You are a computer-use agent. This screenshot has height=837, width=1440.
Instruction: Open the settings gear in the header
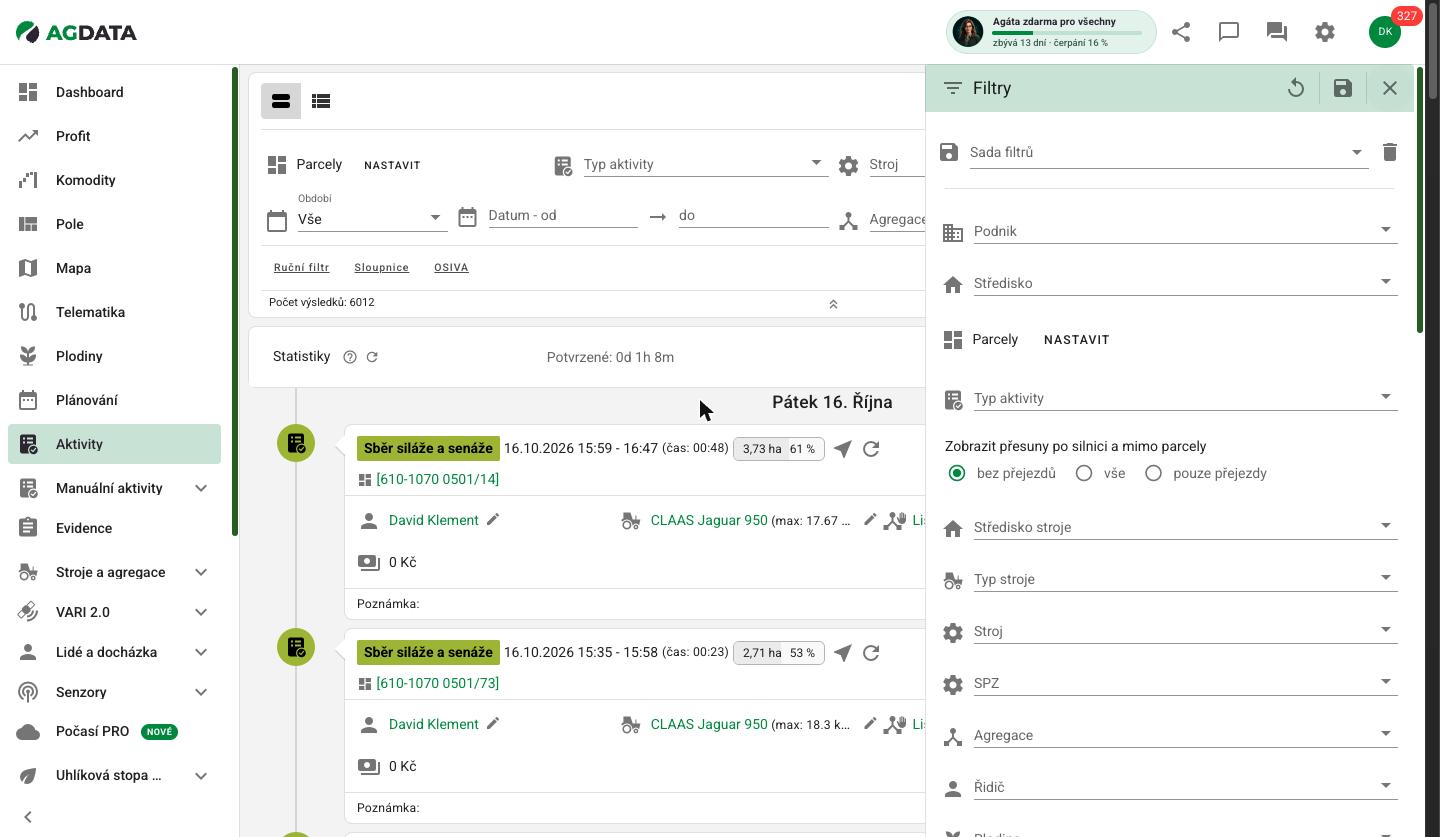(x=1325, y=32)
